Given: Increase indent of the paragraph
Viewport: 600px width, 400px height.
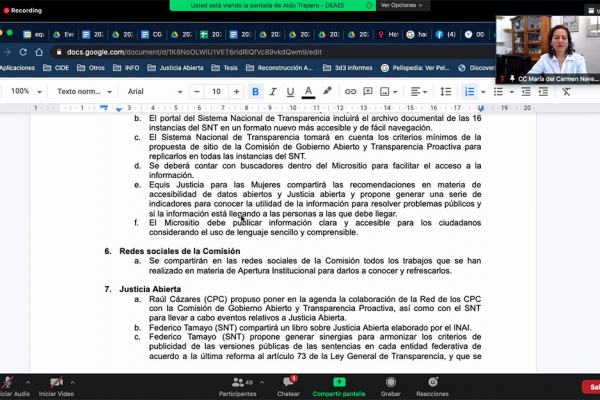Looking at the screenshot, I should click(x=543, y=91).
